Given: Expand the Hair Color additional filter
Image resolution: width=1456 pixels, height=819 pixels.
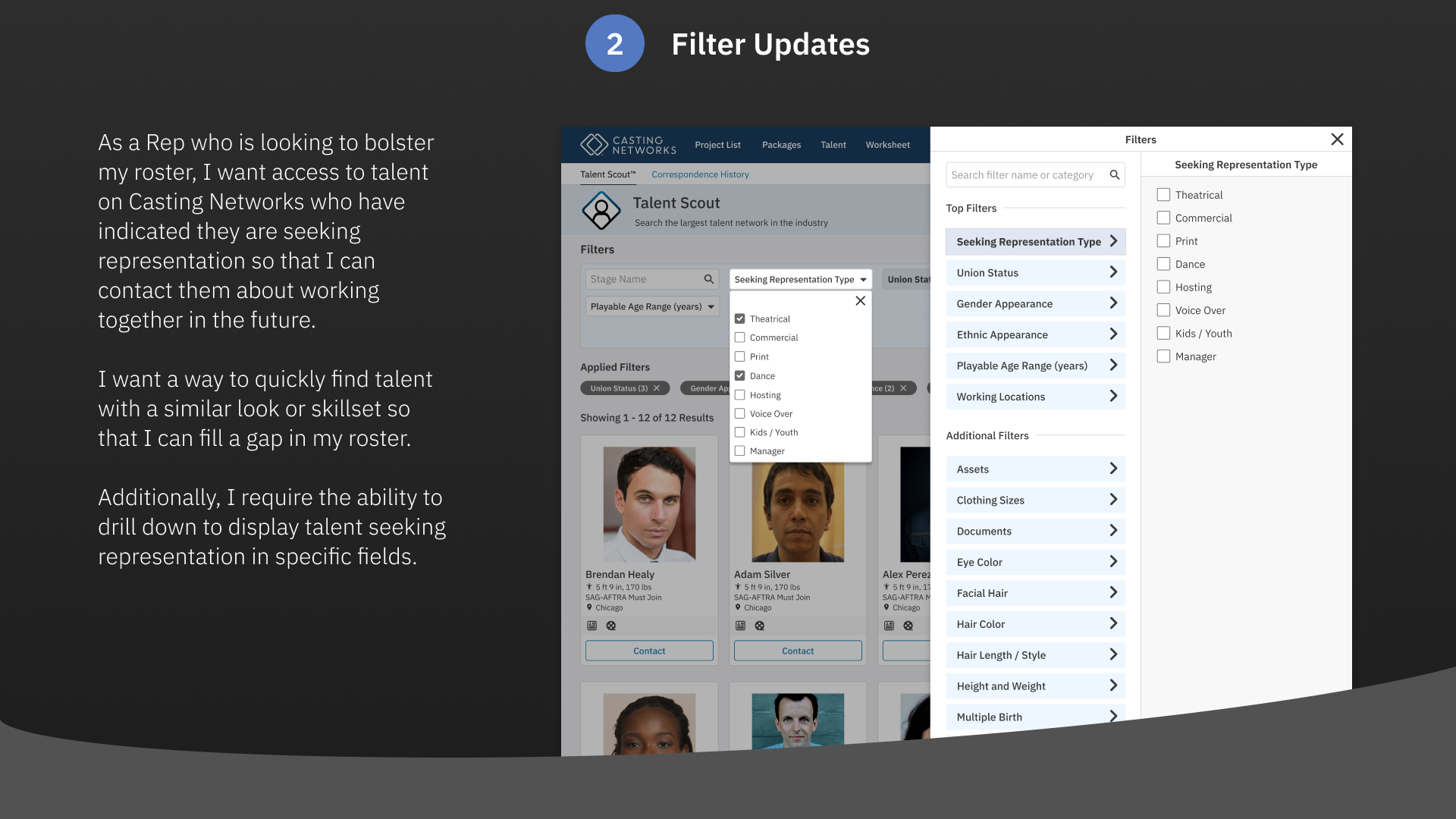Looking at the screenshot, I should (x=1035, y=624).
